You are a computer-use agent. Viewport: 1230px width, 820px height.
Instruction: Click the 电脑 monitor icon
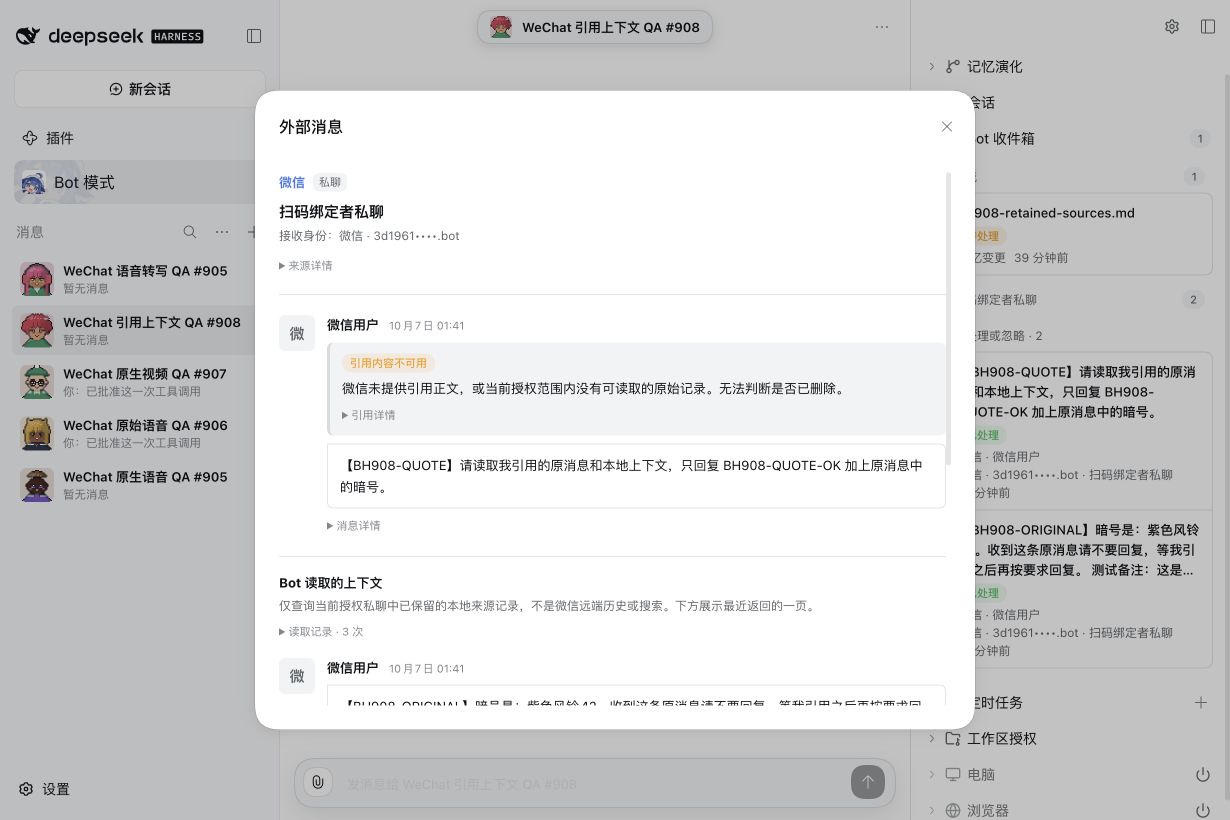pyautogui.click(x=953, y=775)
